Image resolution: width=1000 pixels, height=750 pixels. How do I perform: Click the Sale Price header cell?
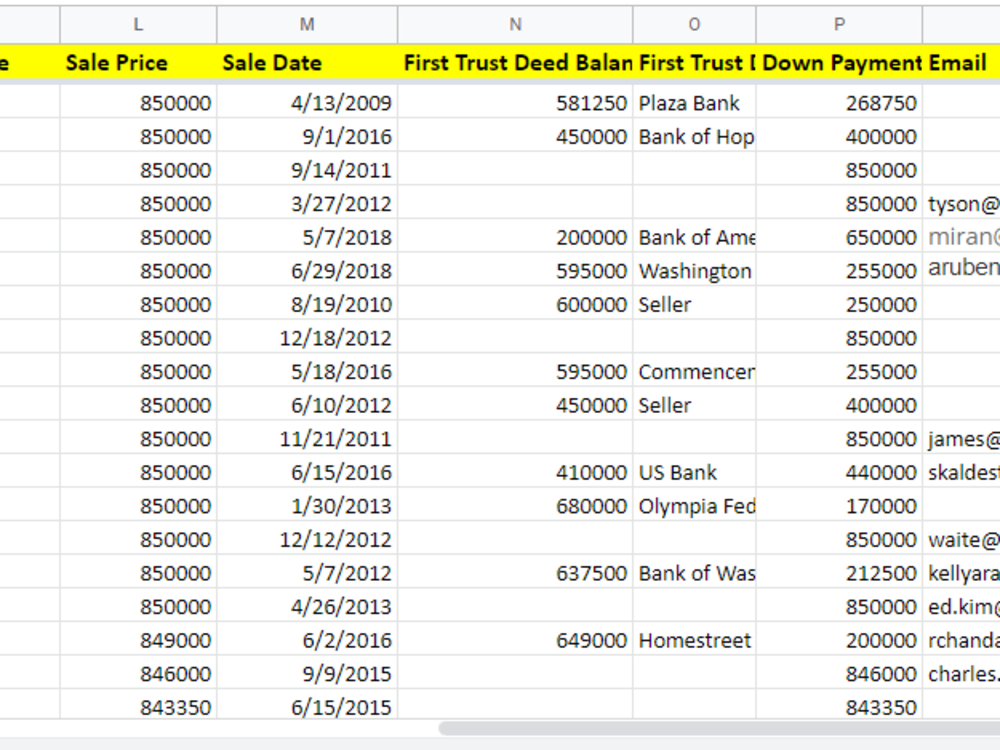point(138,62)
